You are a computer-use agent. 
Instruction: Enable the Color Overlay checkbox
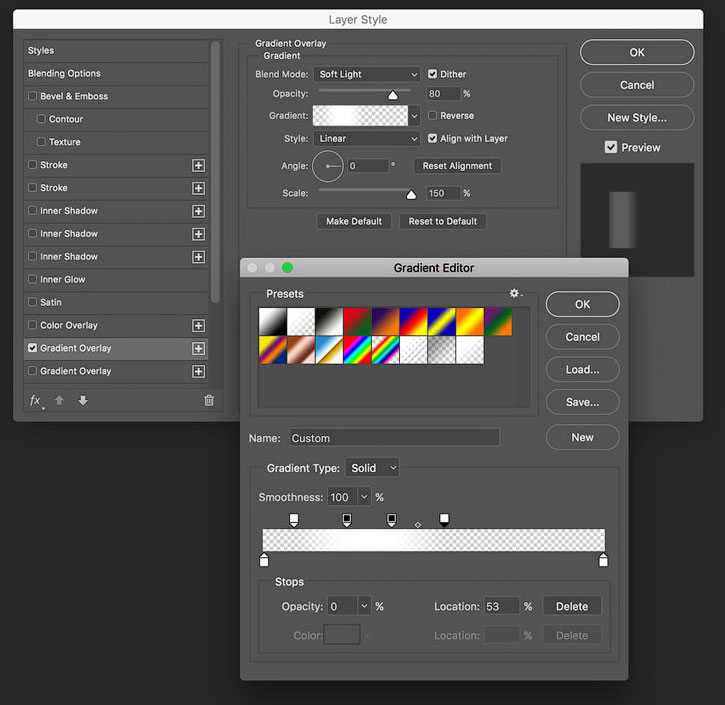(32, 325)
